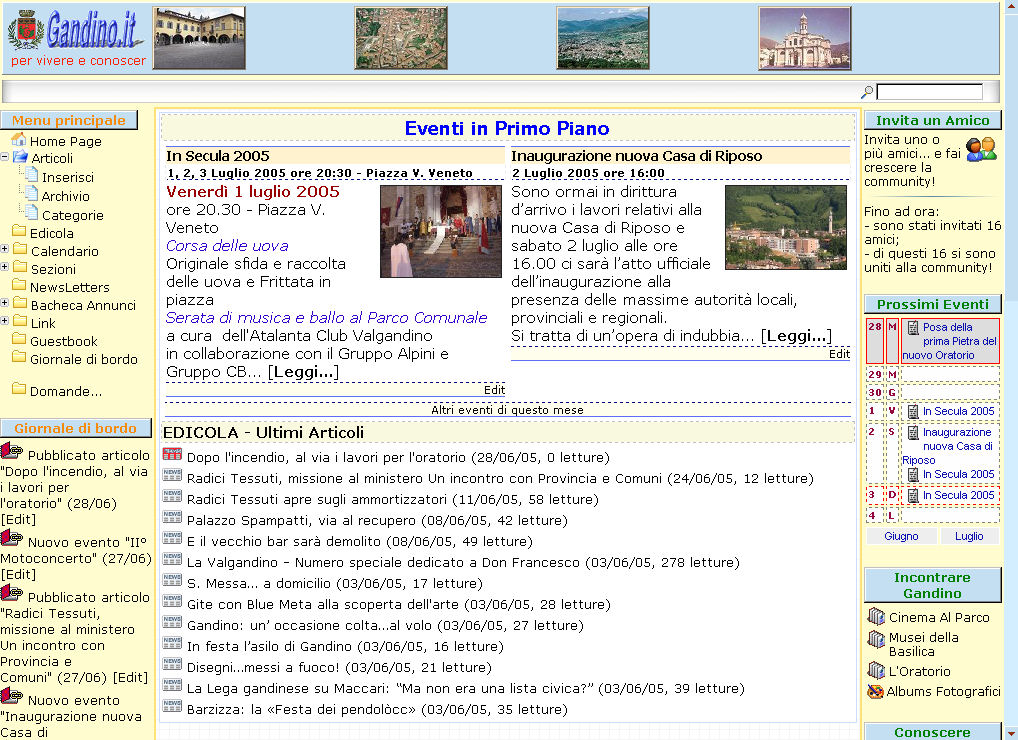Click the Albums Fotografici icon
The height and width of the screenshot is (740, 1018).
[x=875, y=691]
